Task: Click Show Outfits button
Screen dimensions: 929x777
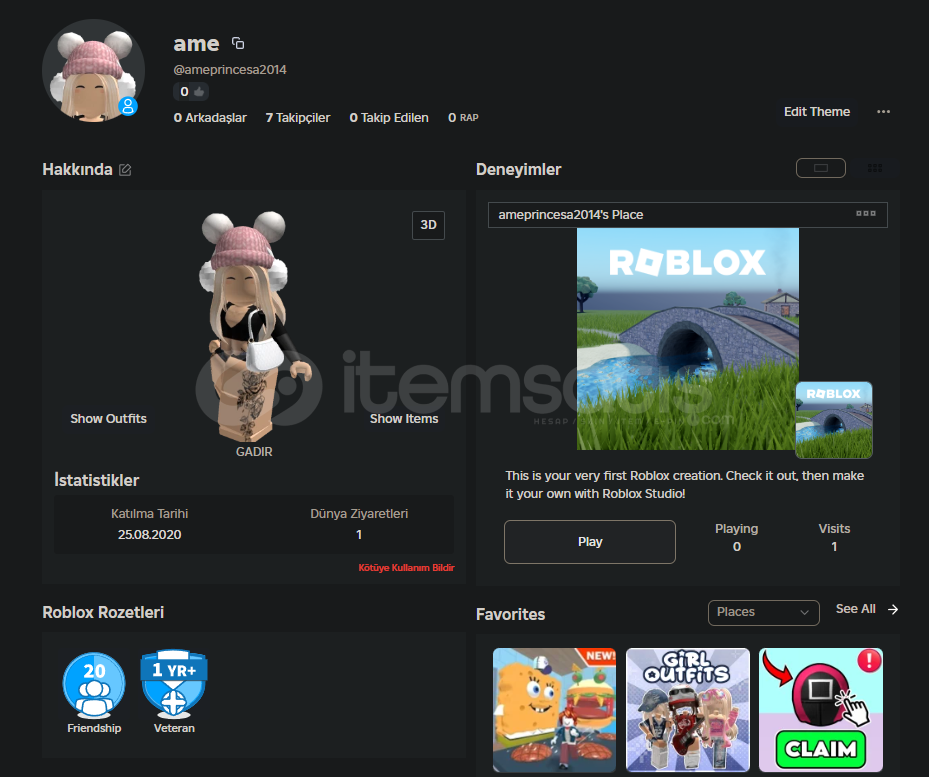Action: pos(108,418)
